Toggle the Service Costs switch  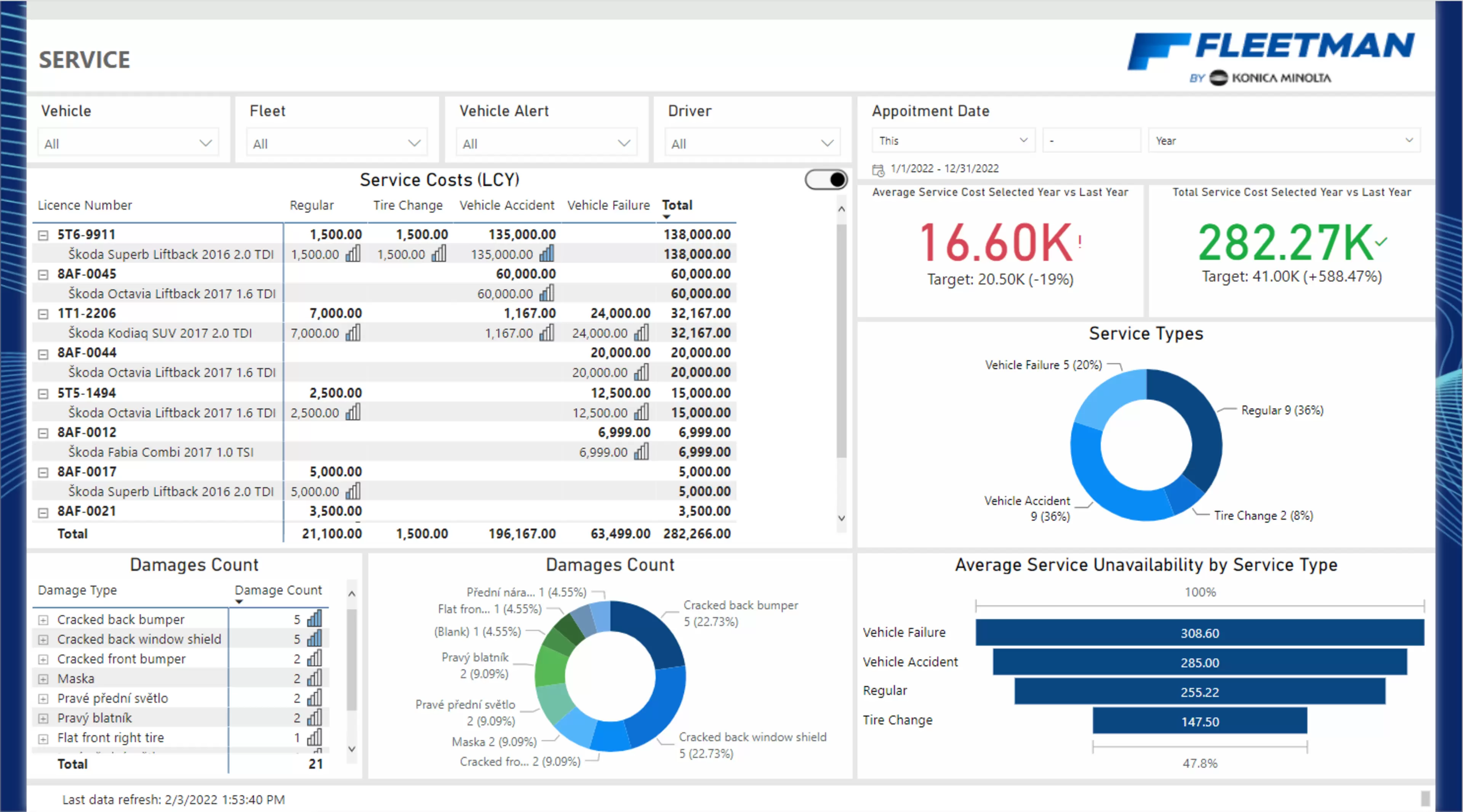[826, 179]
